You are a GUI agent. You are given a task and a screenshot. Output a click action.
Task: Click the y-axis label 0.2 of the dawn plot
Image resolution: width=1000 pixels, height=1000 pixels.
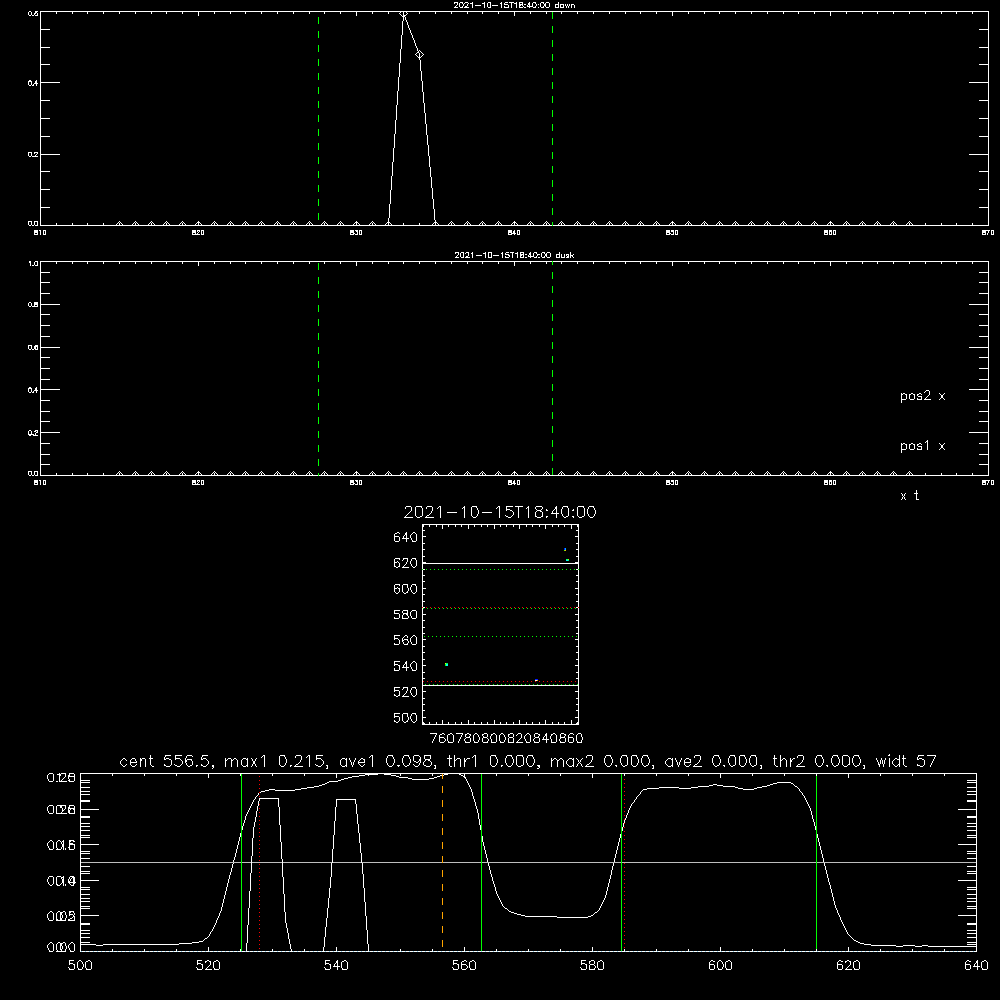[x=33, y=154]
